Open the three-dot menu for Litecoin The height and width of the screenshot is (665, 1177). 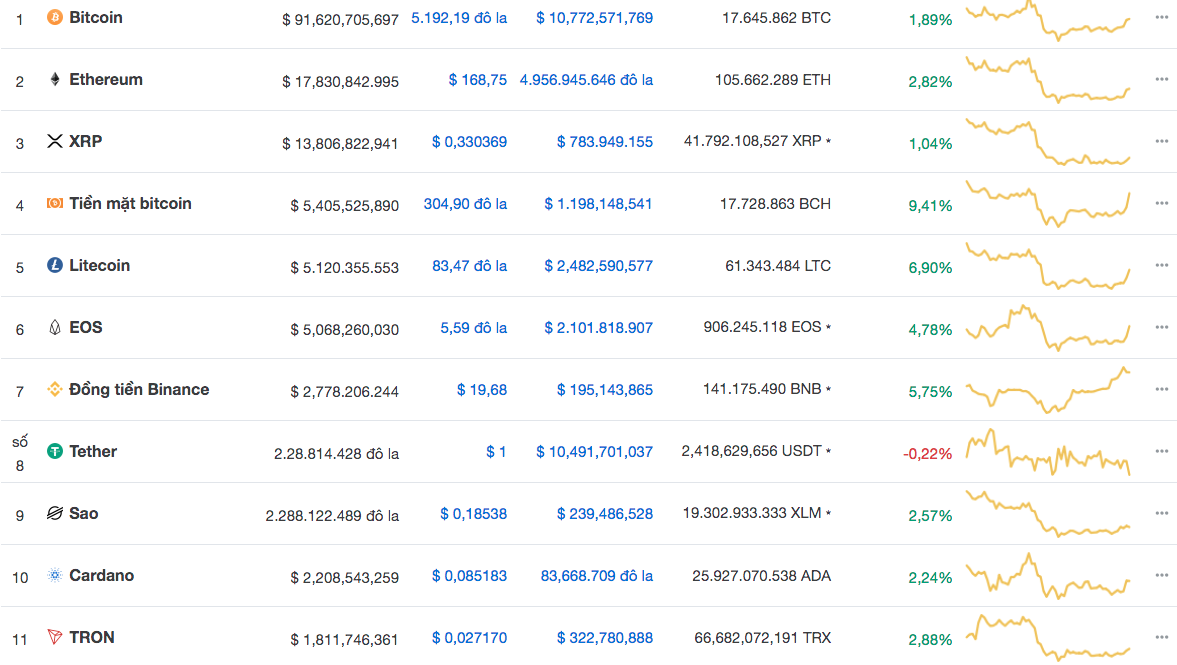tap(1161, 265)
